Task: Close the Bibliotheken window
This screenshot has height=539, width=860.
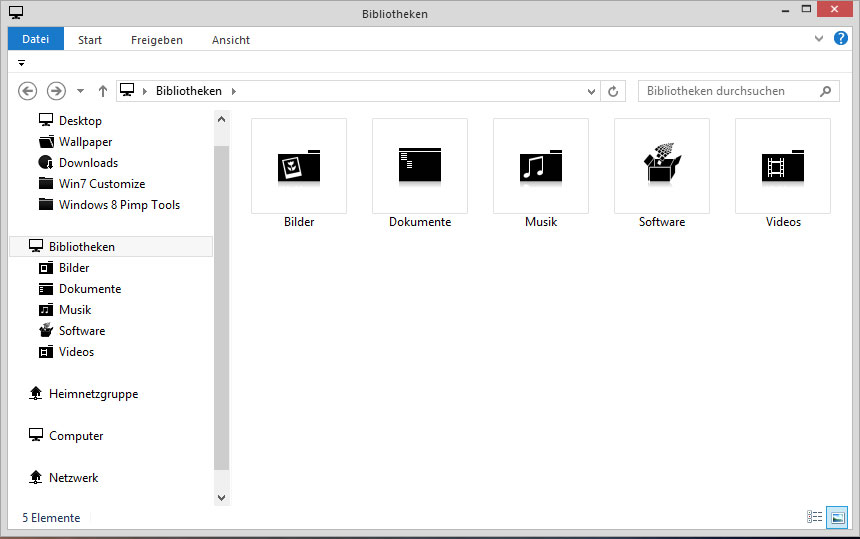Action: [x=834, y=9]
